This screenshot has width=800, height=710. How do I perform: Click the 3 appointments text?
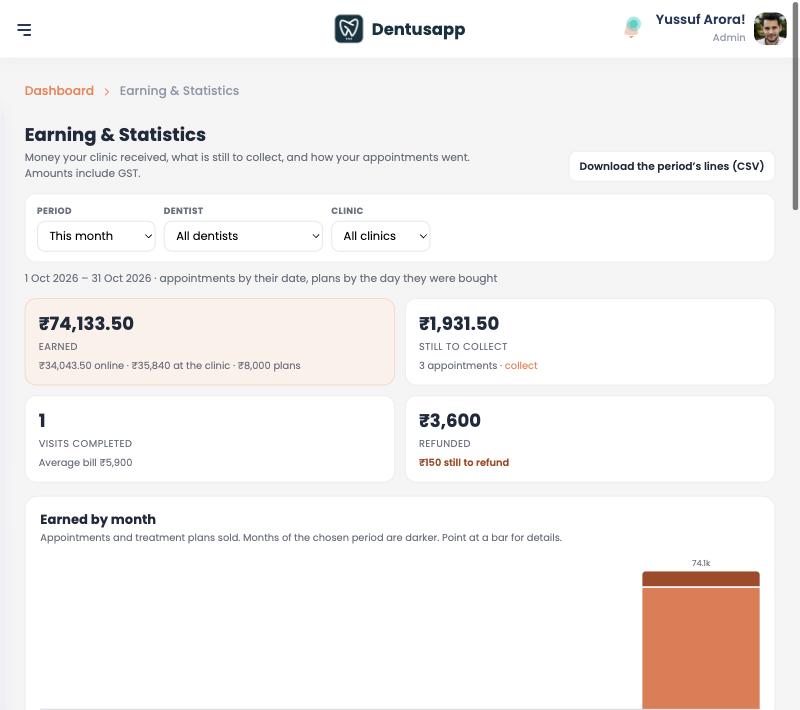pos(458,366)
